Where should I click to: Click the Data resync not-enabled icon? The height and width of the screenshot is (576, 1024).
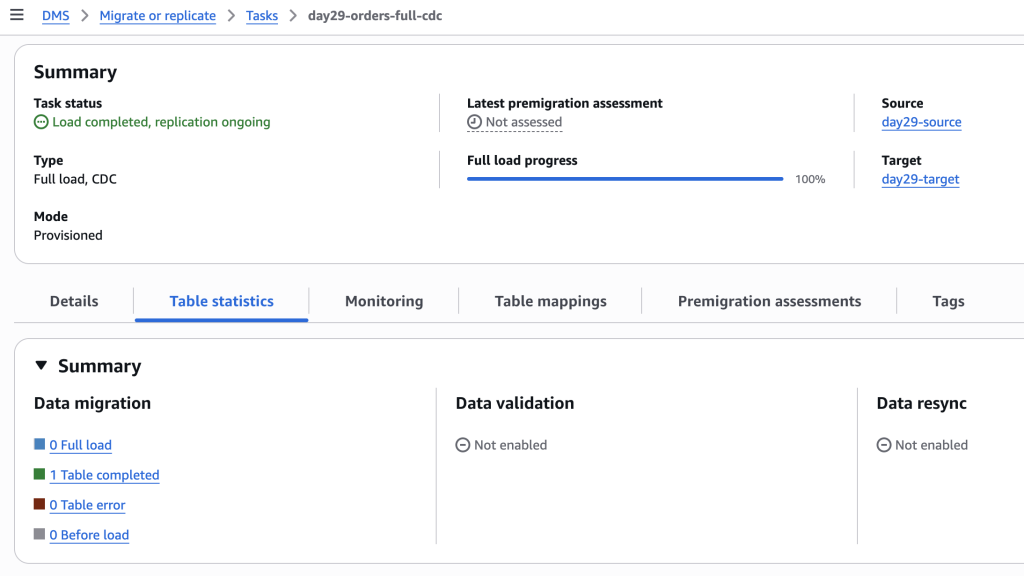(884, 445)
